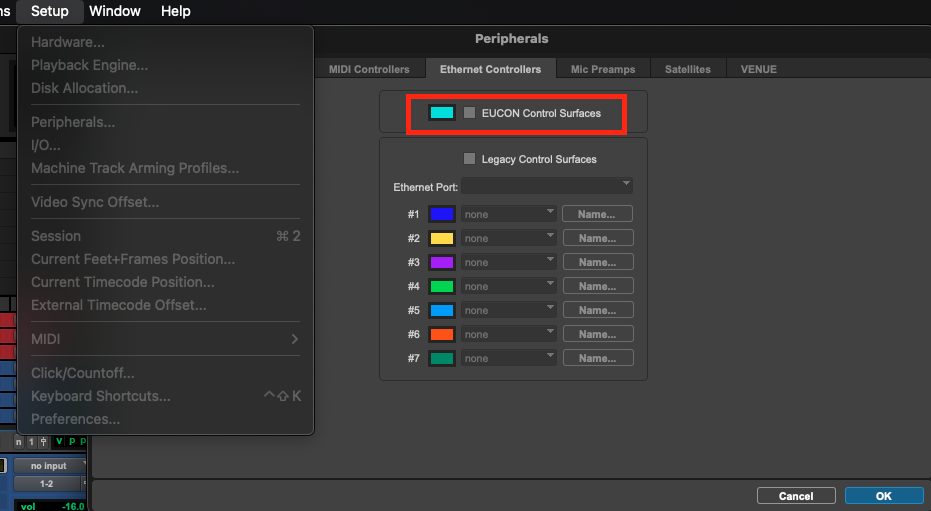Open the Satellites tab
The height and width of the screenshot is (511, 931).
tap(688, 69)
